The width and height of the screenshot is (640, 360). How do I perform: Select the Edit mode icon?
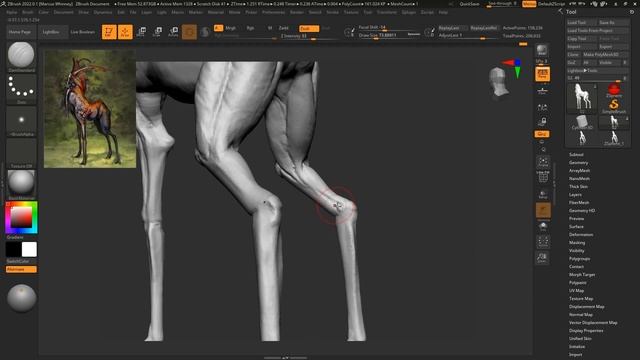tap(109, 32)
